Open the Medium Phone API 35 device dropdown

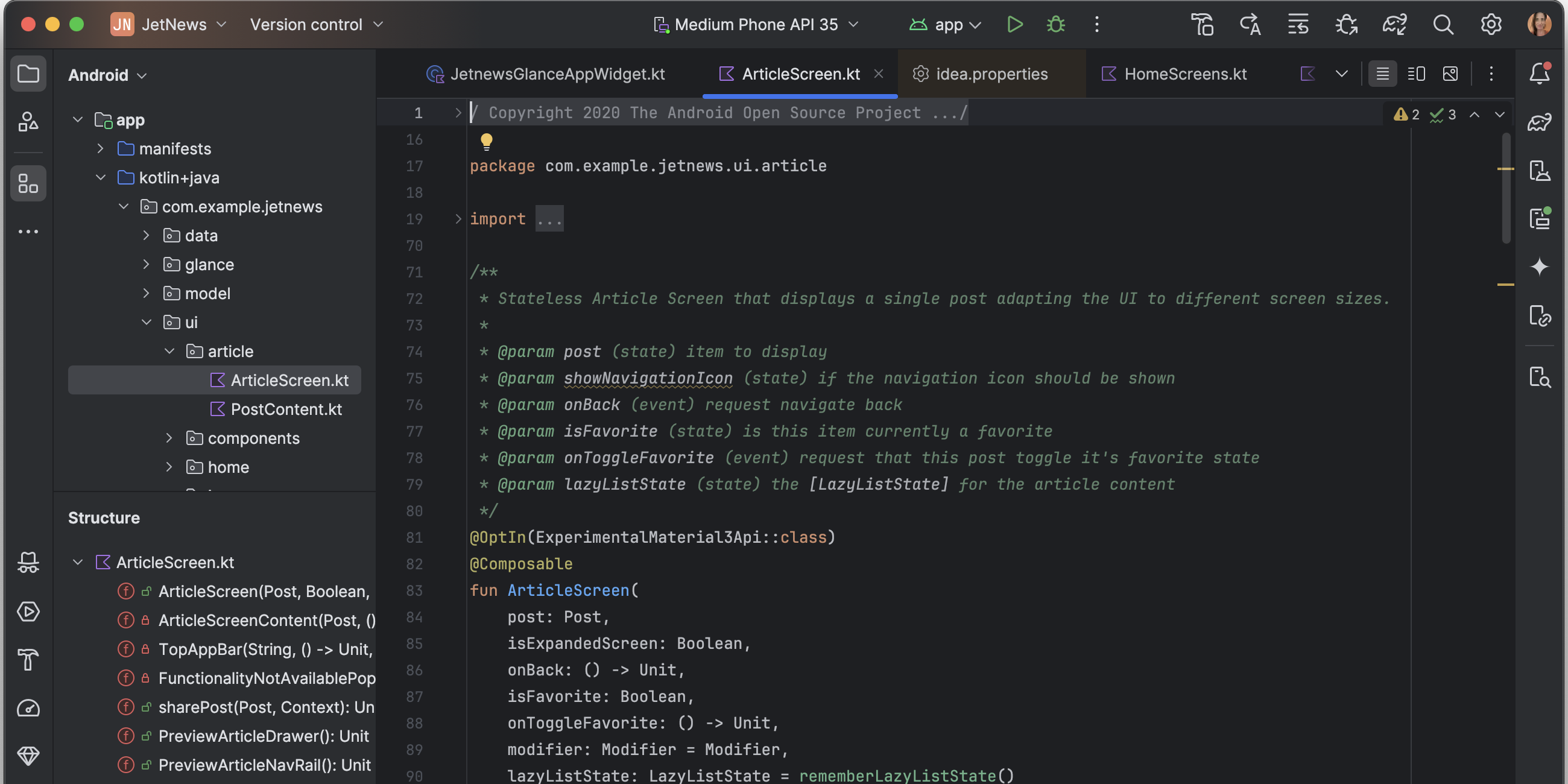(756, 24)
